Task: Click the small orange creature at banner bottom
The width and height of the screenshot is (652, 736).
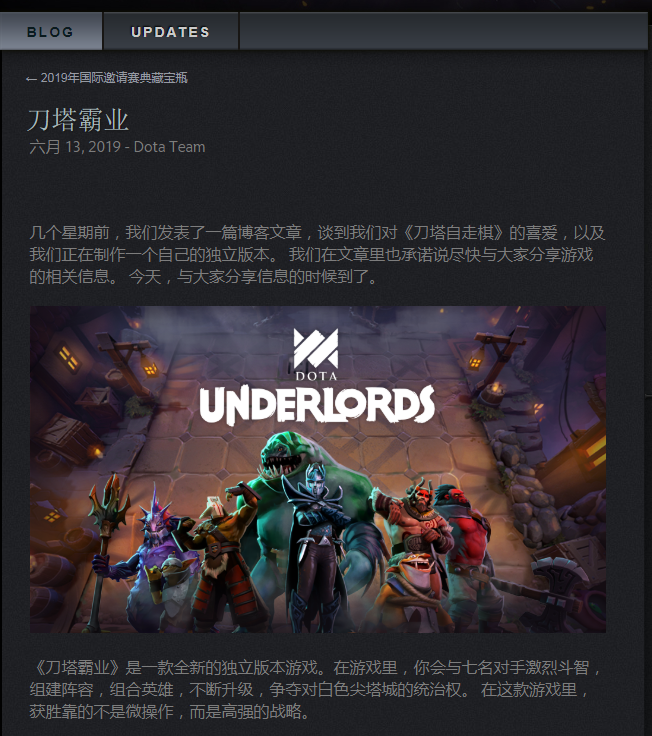Action: point(413,589)
